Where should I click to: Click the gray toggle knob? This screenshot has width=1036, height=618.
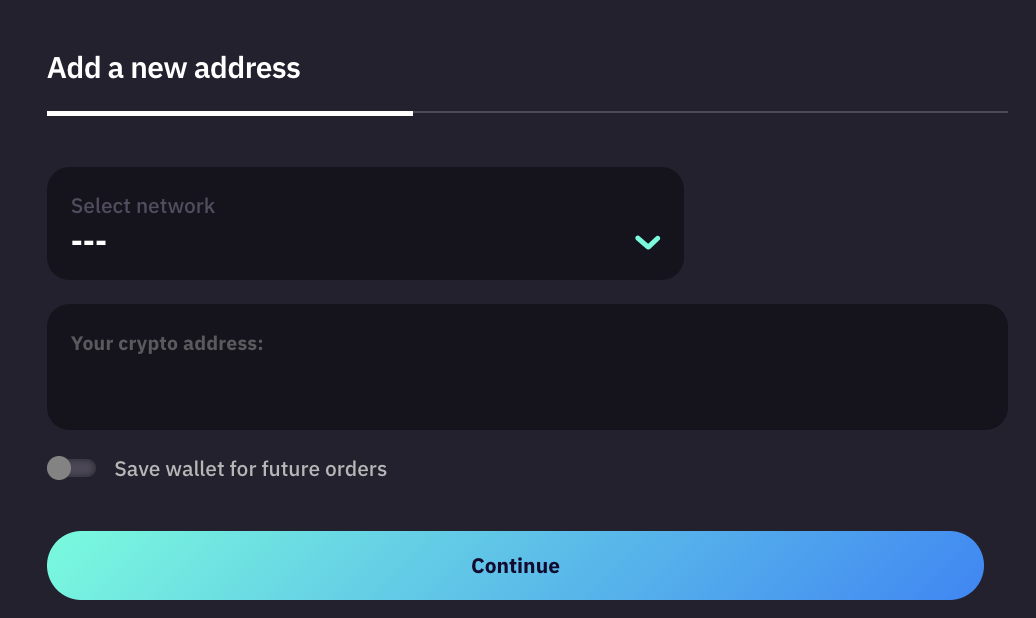coord(59,468)
